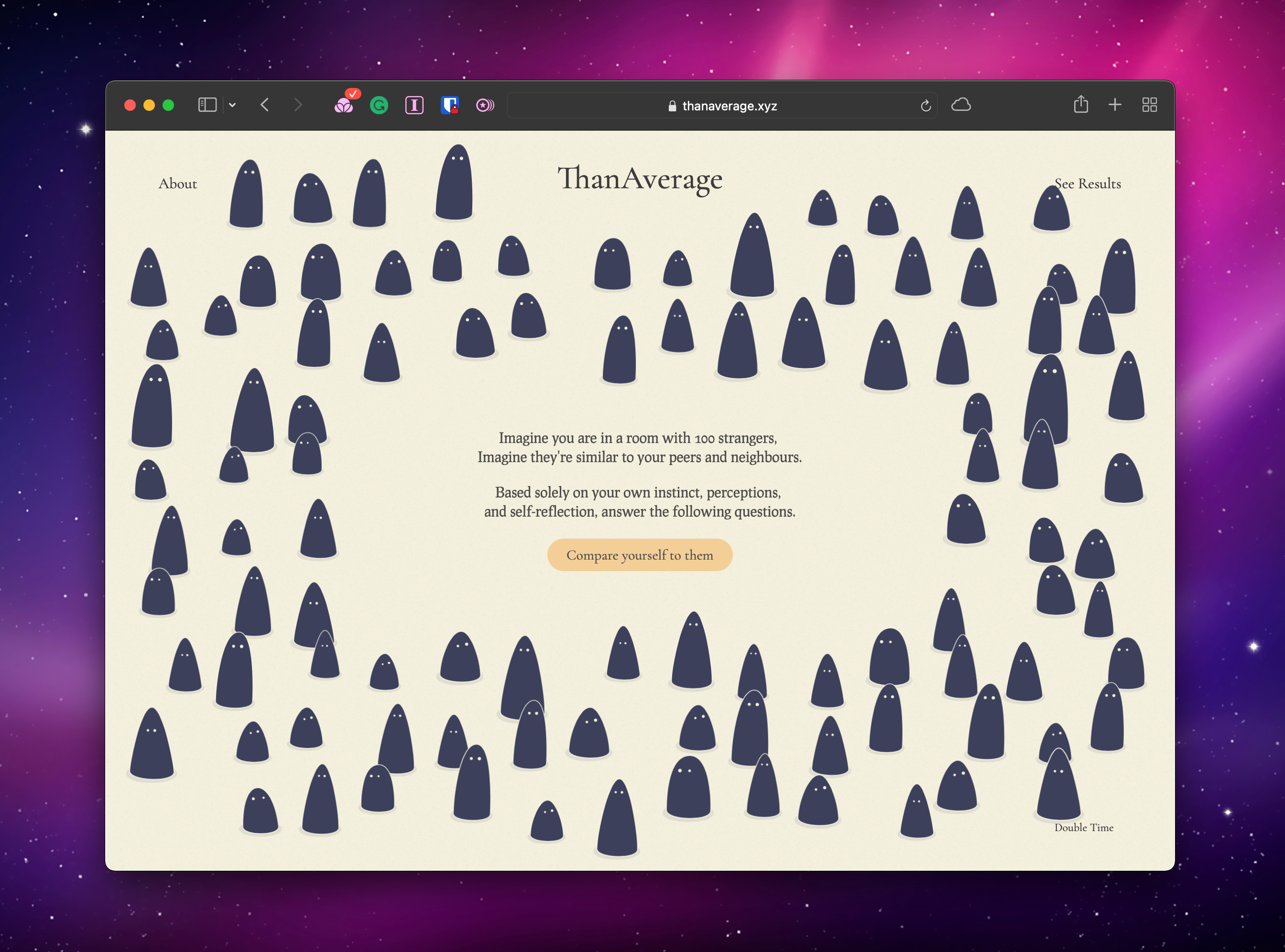Click the site lock icon in address bar
Viewport: 1285px width, 952px height.
[x=672, y=106]
